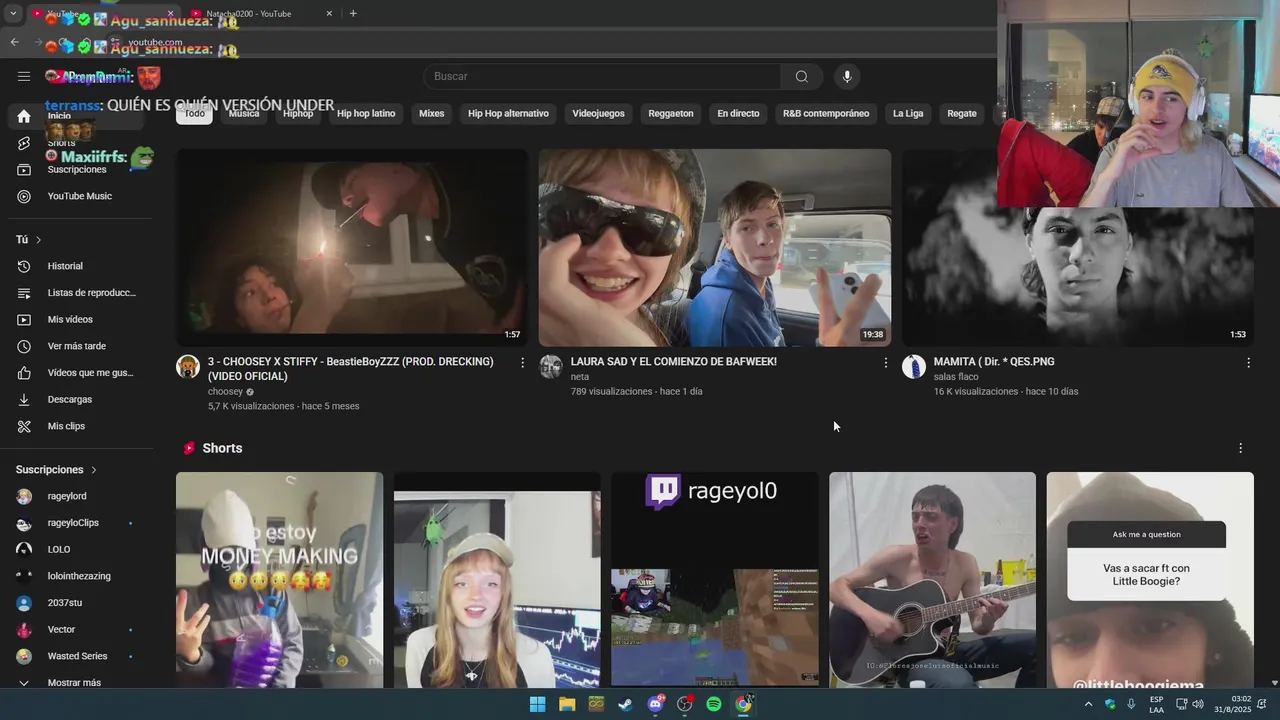Open choosey channel avatar
This screenshot has width=1280, height=720.
pyautogui.click(x=188, y=366)
